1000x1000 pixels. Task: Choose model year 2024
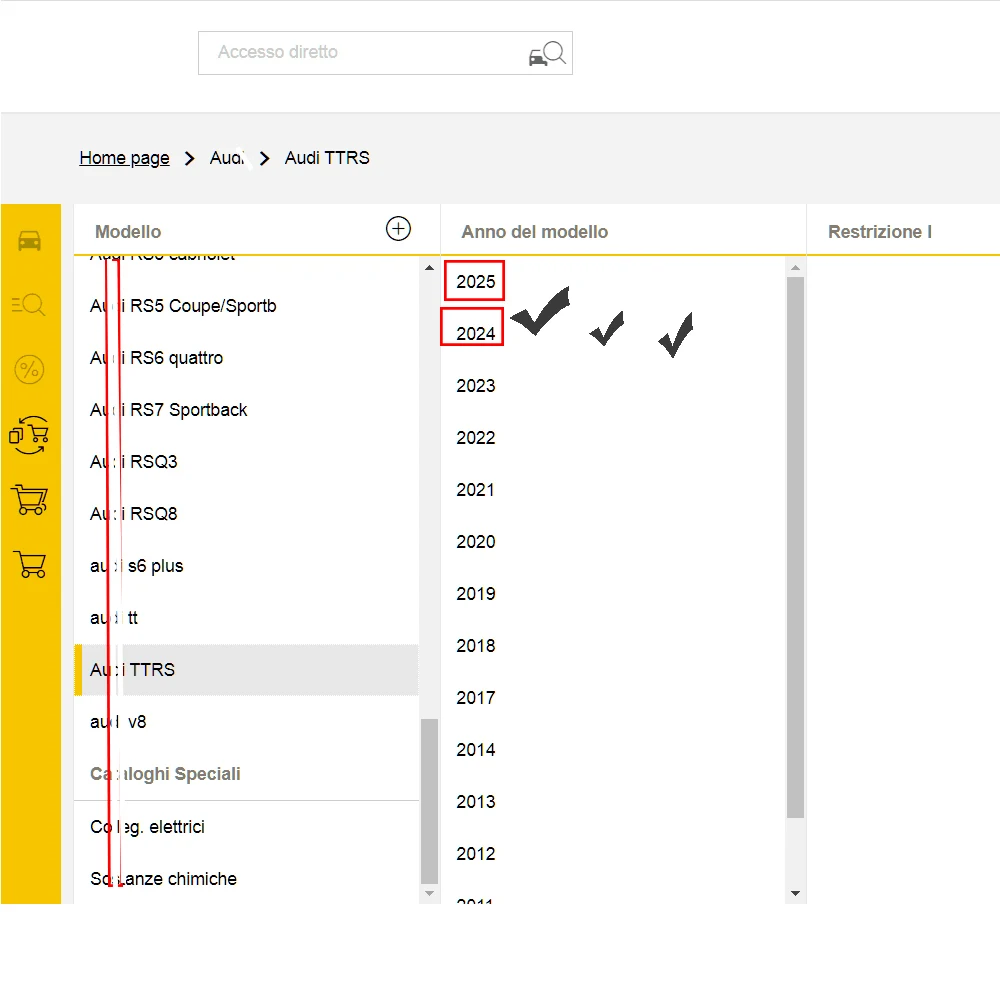[x=476, y=334]
